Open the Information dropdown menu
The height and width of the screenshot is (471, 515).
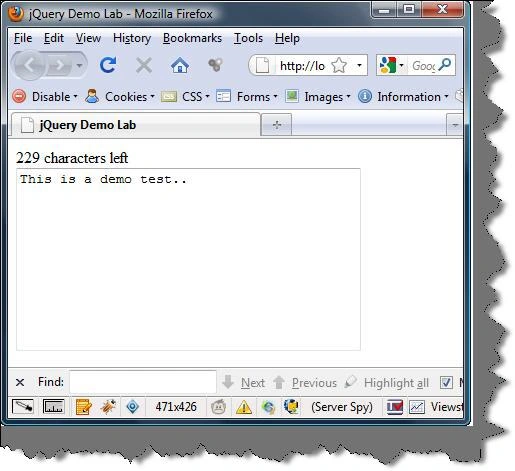(x=403, y=97)
